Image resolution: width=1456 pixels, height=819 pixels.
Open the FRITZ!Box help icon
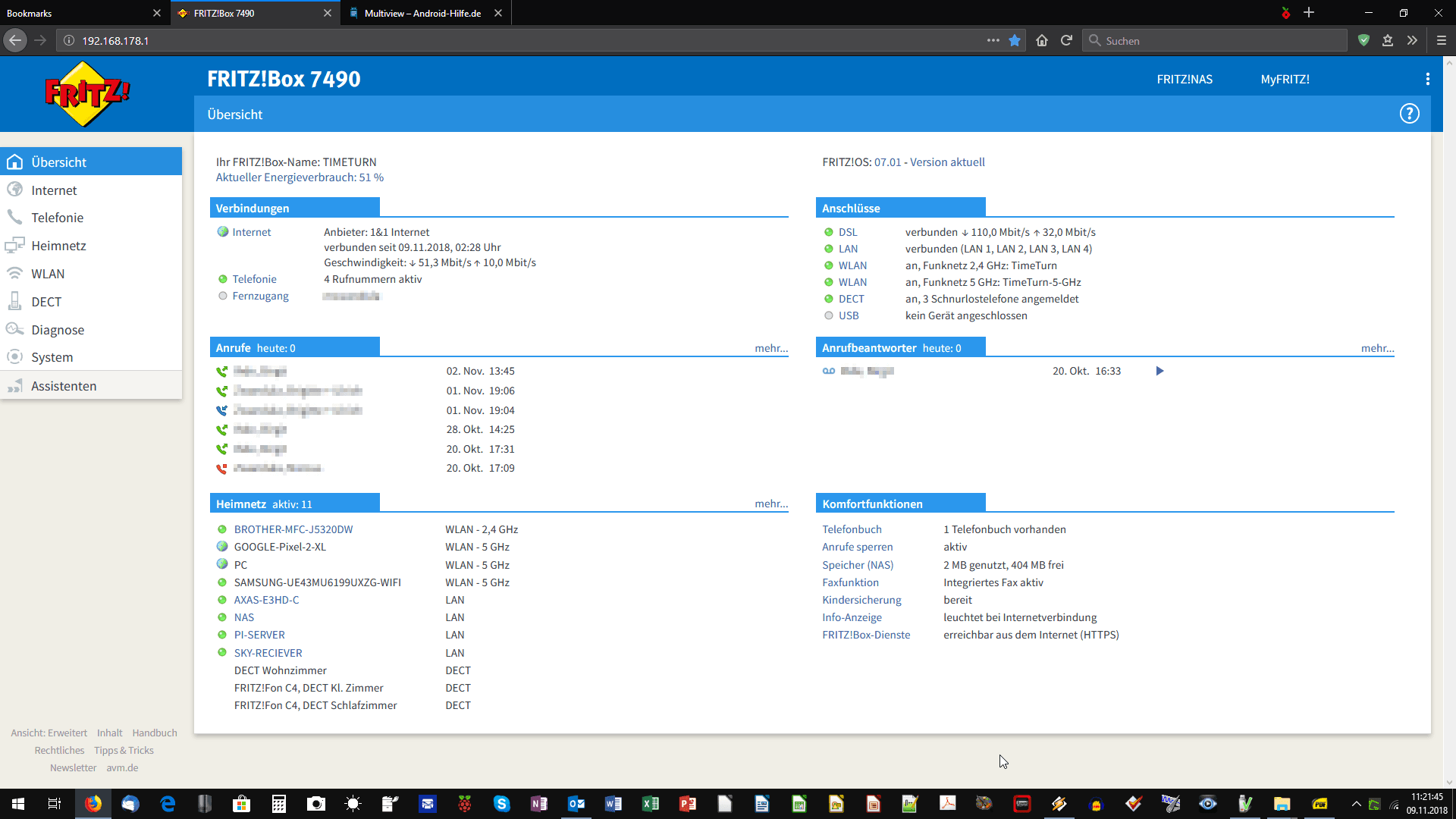[1409, 114]
